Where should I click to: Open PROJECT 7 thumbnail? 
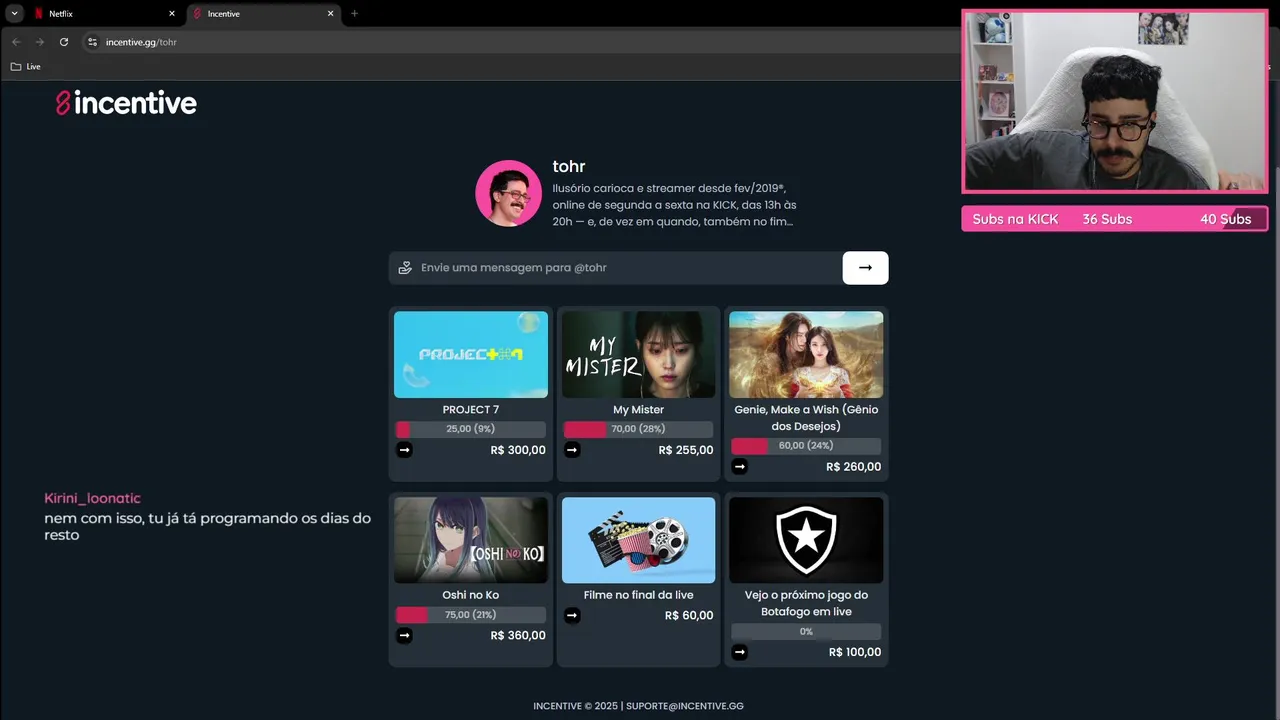tap(471, 355)
